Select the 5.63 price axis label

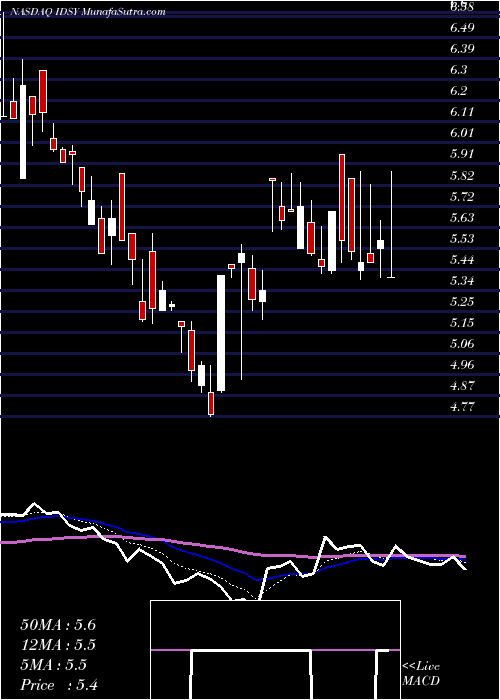(462, 217)
